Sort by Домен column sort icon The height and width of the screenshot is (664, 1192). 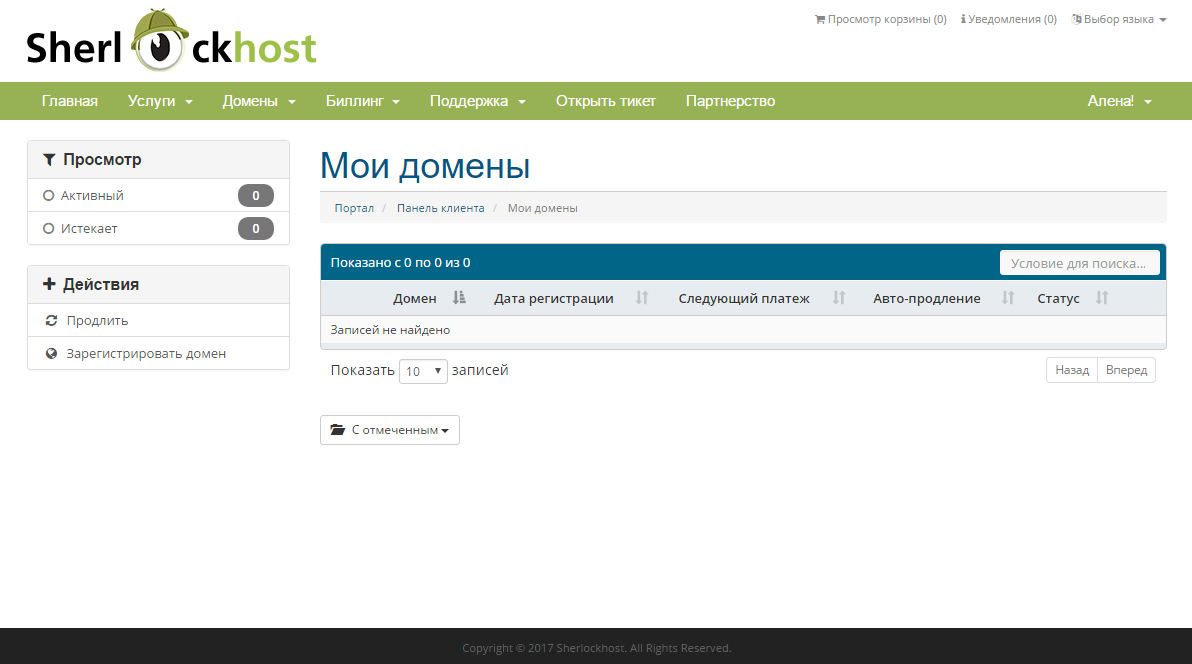pos(459,297)
